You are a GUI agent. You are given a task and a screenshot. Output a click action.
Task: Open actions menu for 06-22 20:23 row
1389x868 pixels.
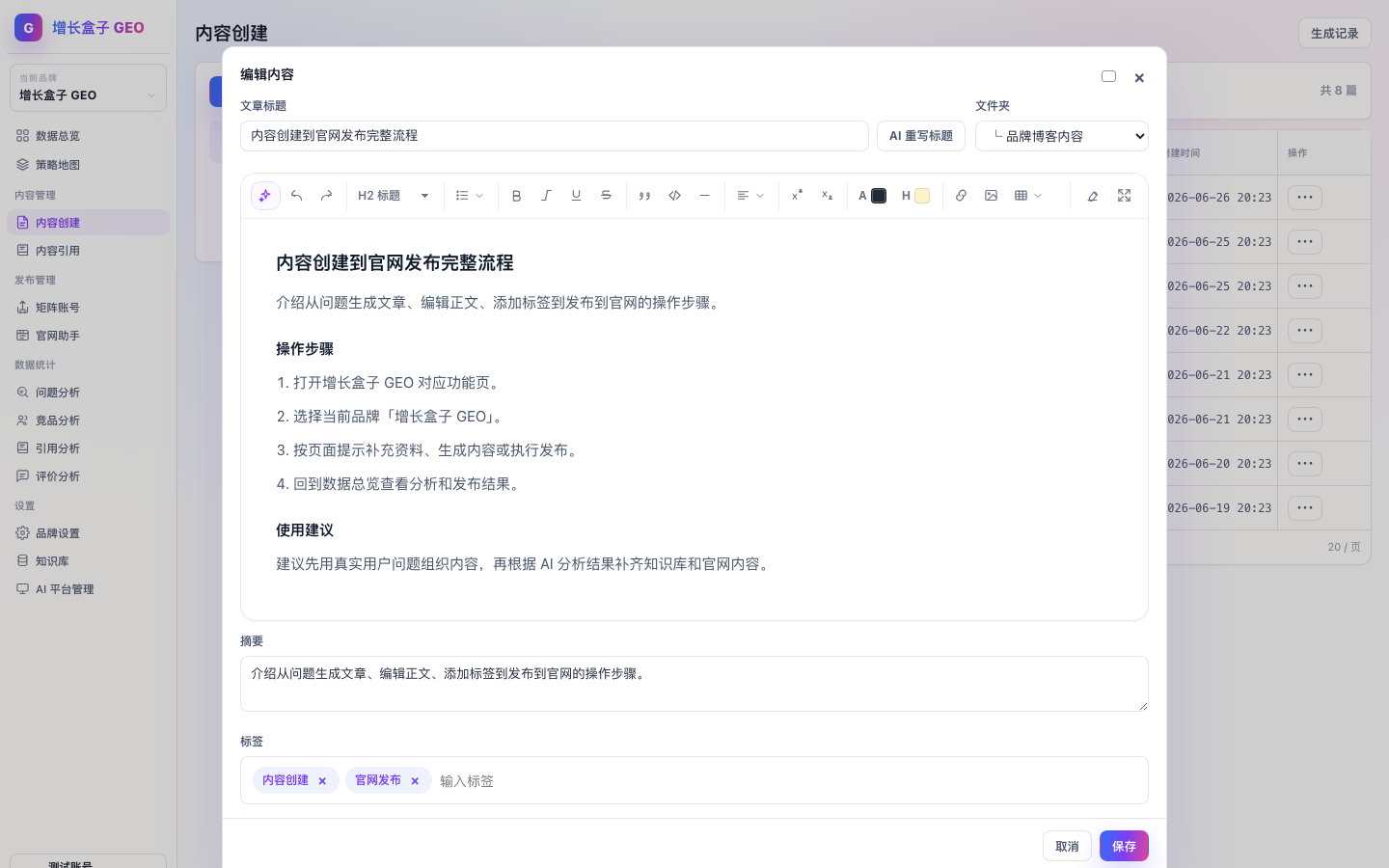(1305, 331)
